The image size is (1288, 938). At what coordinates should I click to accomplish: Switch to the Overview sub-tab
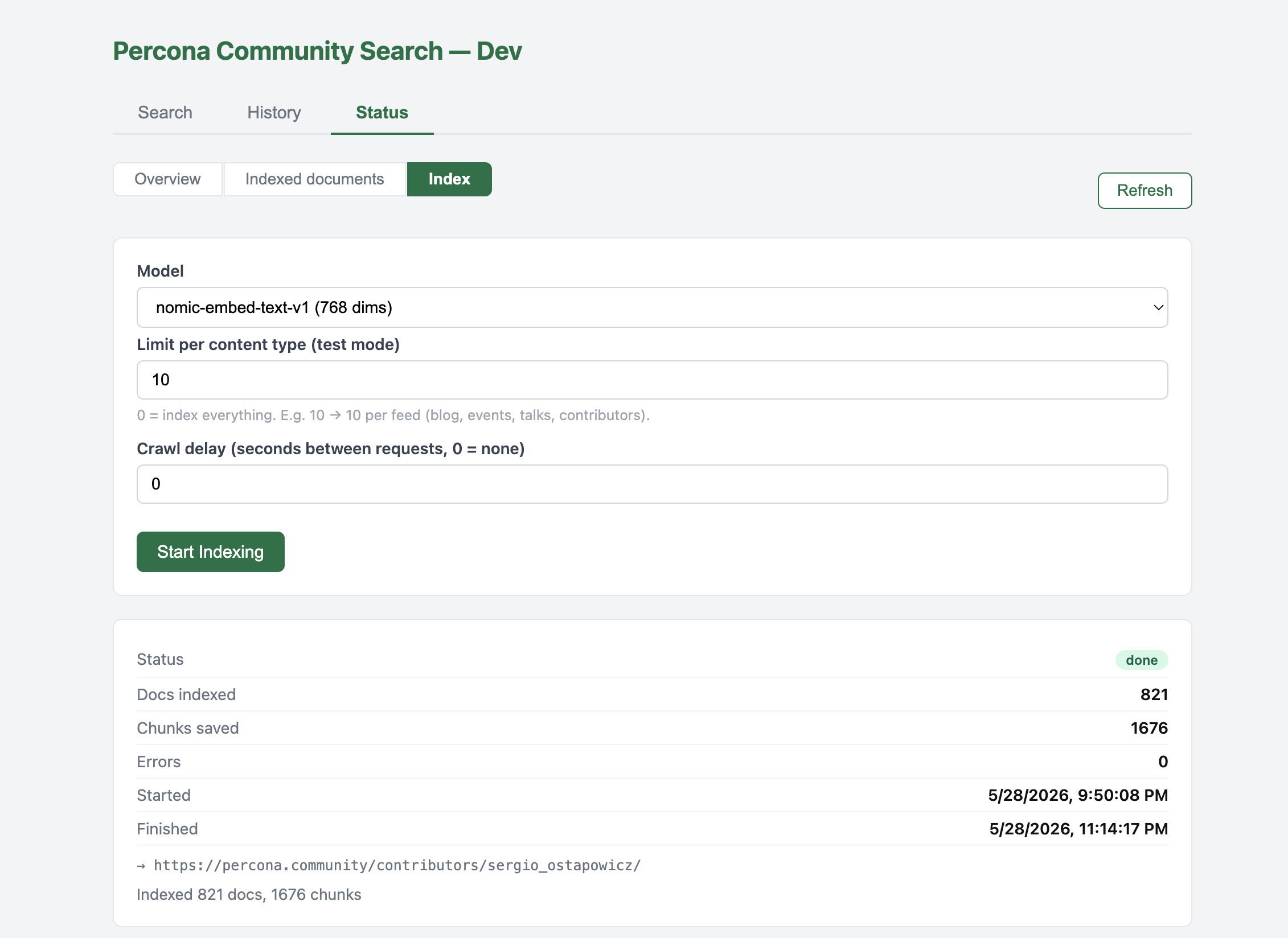(x=167, y=179)
